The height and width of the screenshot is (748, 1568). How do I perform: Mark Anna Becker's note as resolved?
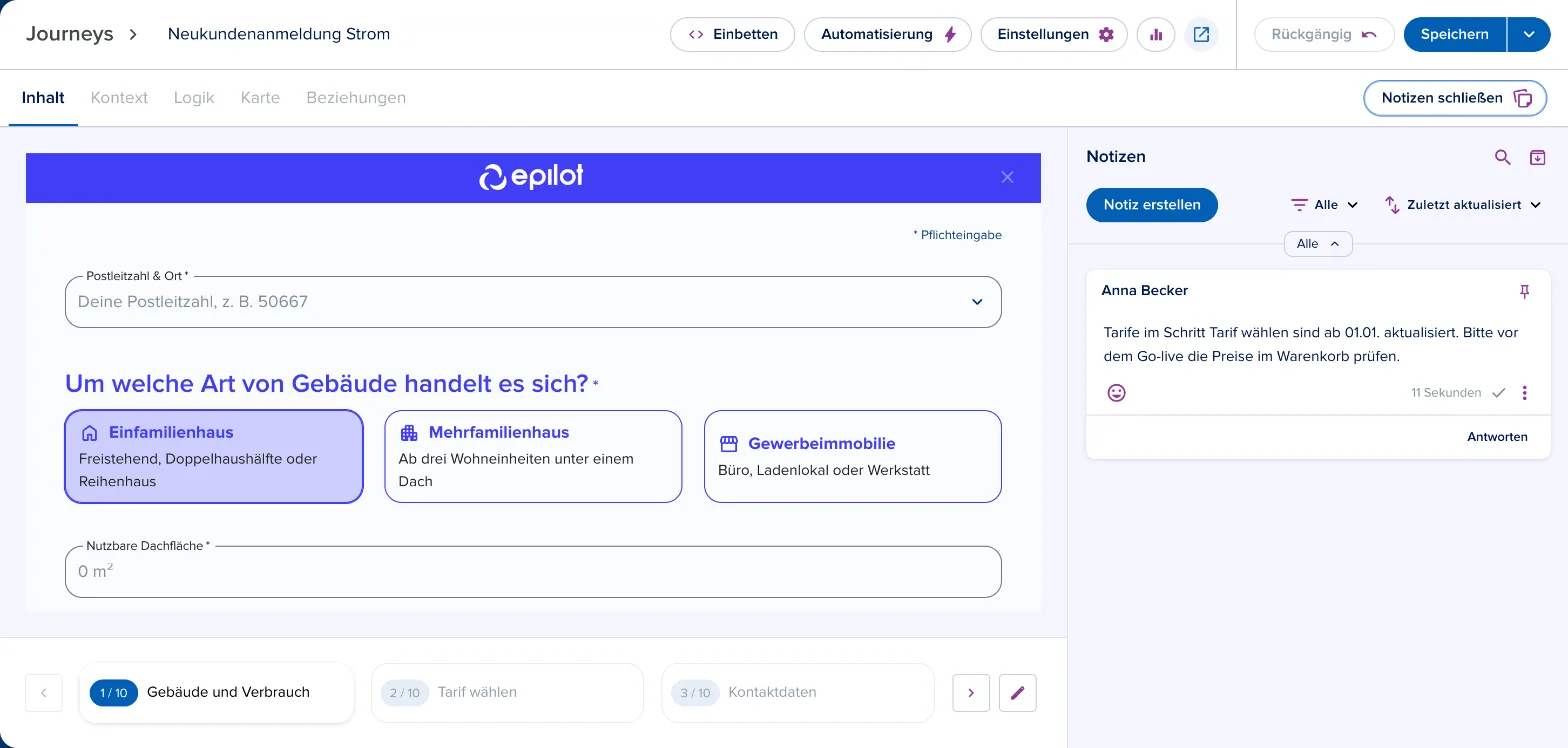coord(1498,393)
